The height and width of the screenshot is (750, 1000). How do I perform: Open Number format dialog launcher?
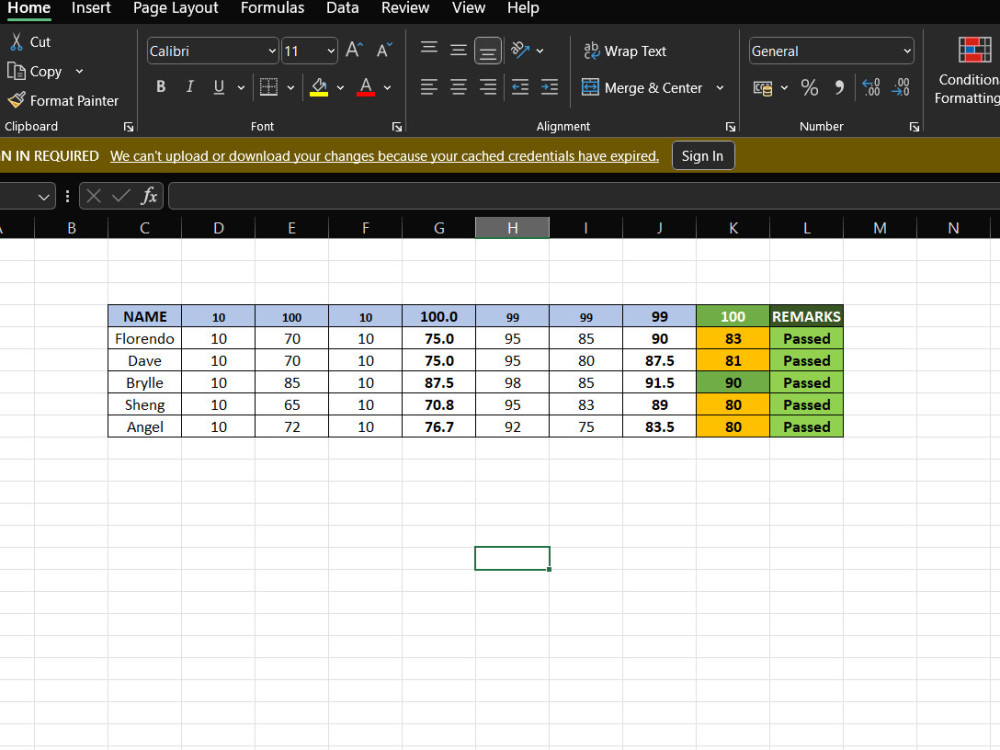914,126
